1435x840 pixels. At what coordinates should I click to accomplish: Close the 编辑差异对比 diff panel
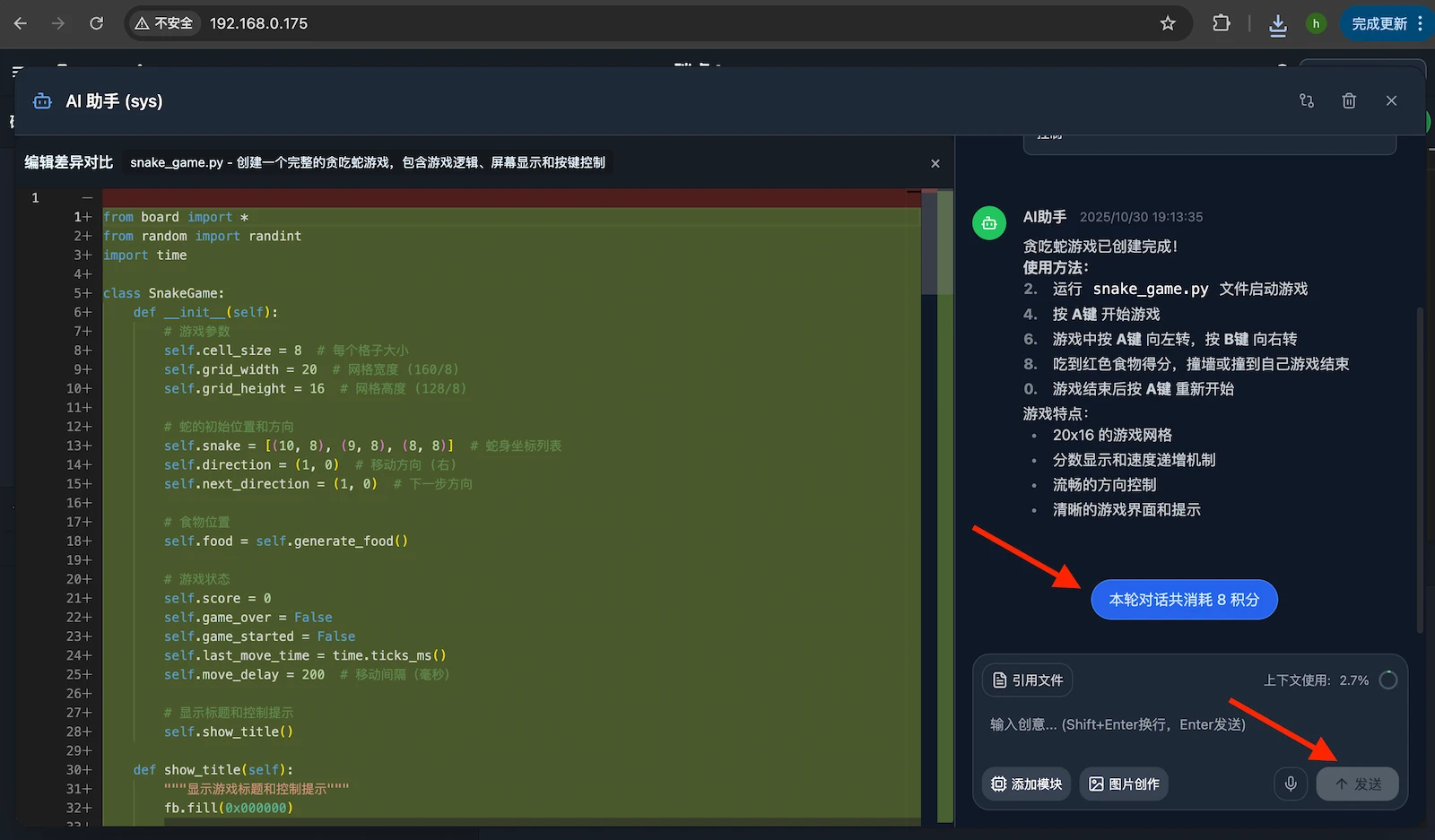[935, 163]
